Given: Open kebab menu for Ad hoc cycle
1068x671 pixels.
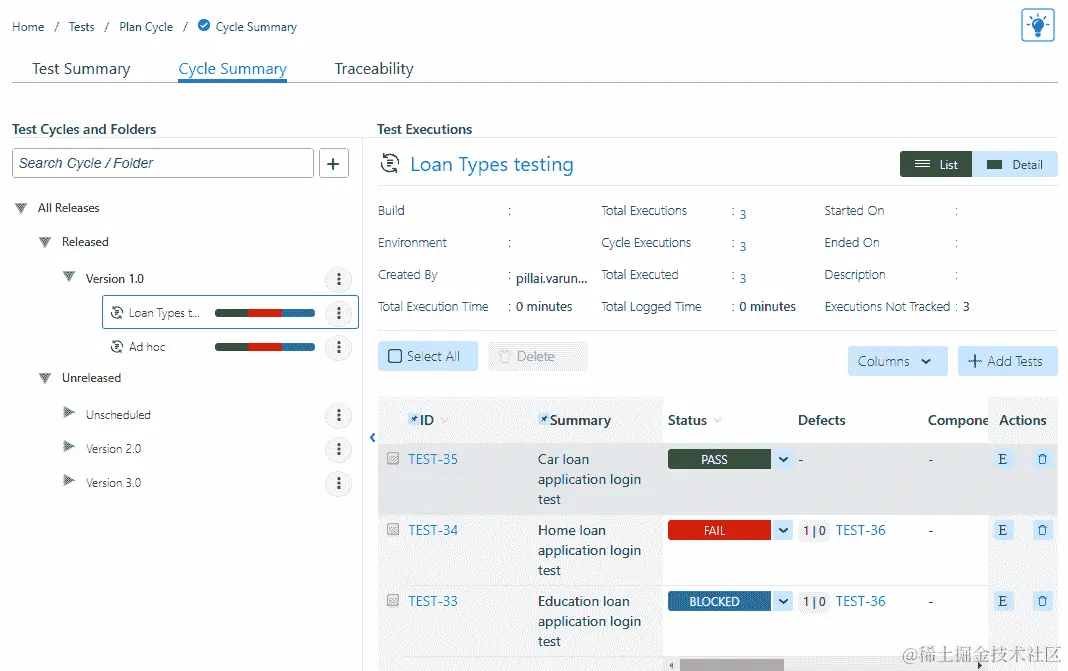Looking at the screenshot, I should tap(339, 347).
